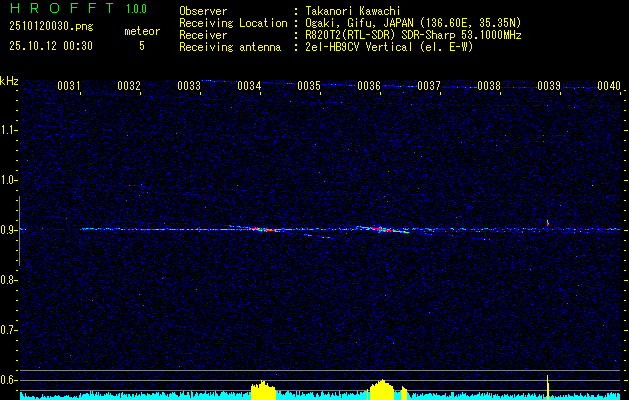Image resolution: width=629 pixels, height=400 pixels.
Task: Click the 0.7 kHz axis label
Action: (8, 330)
